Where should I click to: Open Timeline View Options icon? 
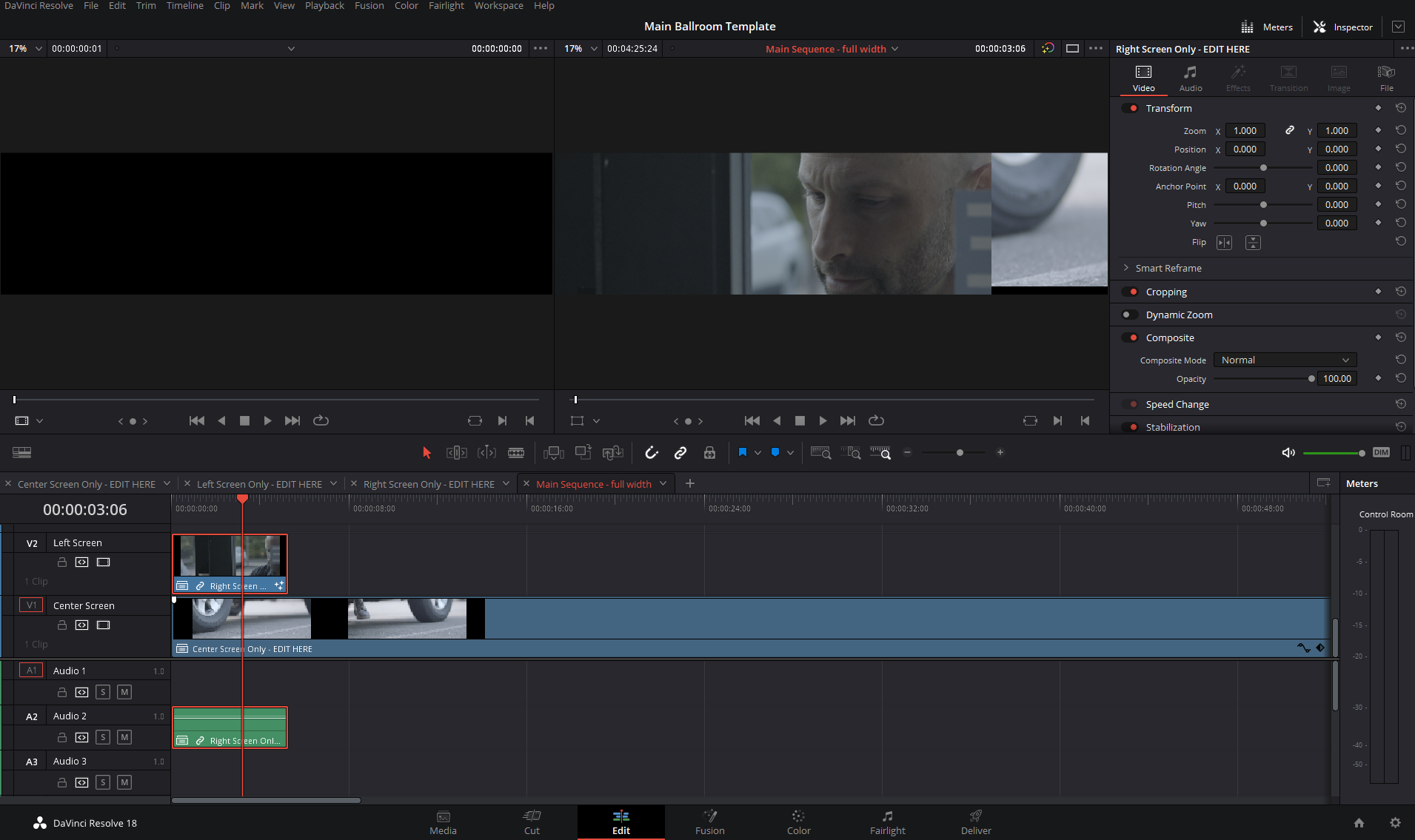click(x=22, y=453)
